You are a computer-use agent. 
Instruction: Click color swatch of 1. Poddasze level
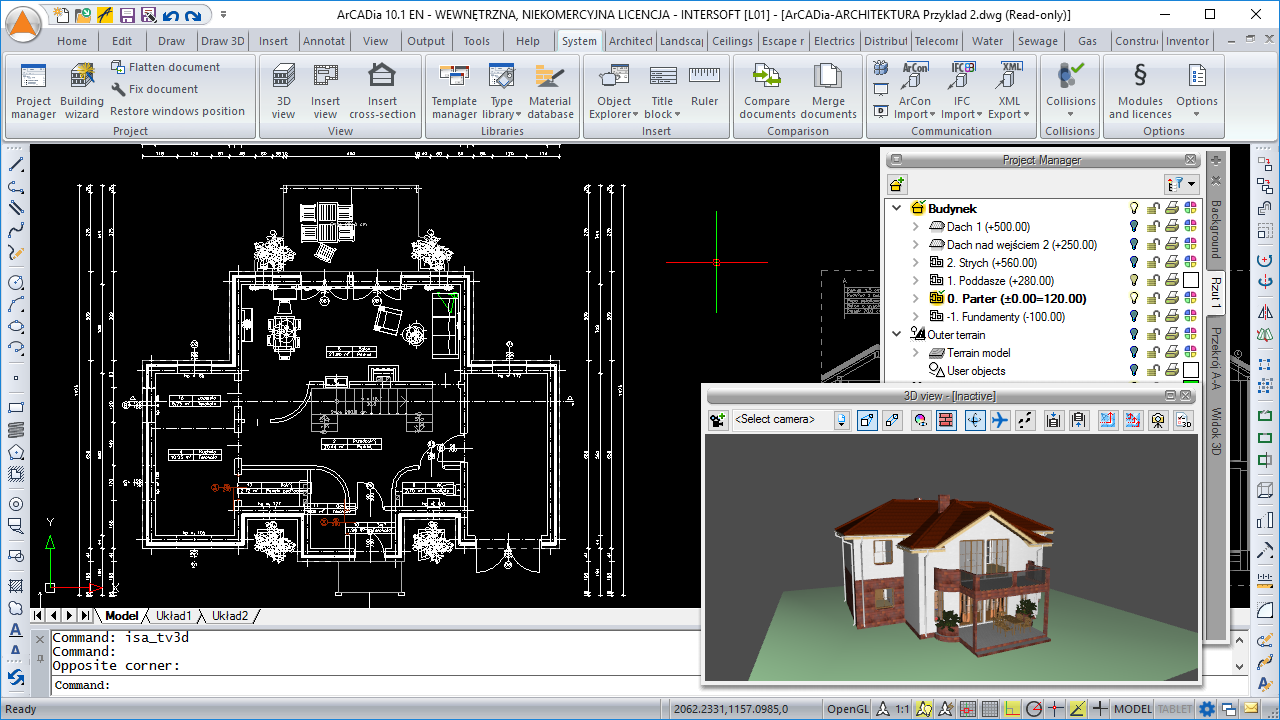[x=1190, y=281]
